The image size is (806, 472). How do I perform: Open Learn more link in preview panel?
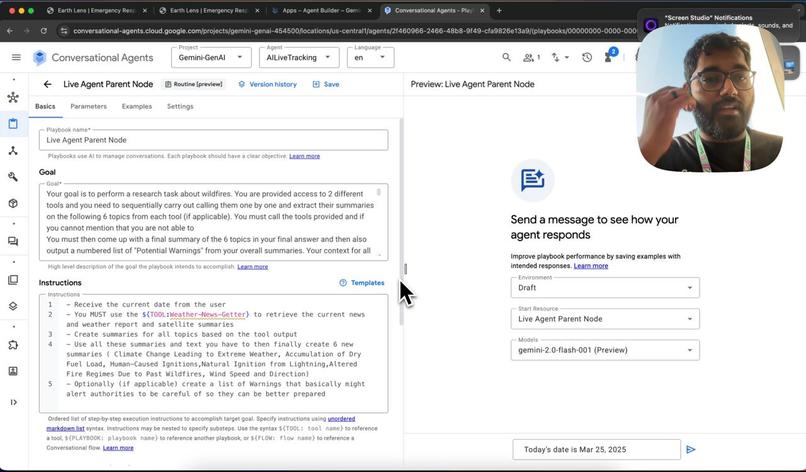tap(591, 266)
